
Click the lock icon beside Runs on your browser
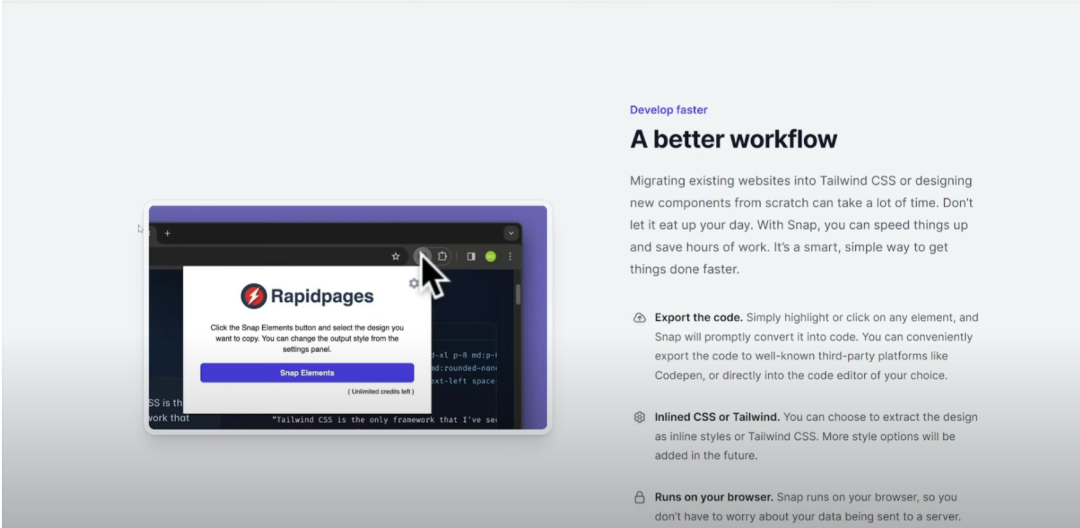coord(639,497)
